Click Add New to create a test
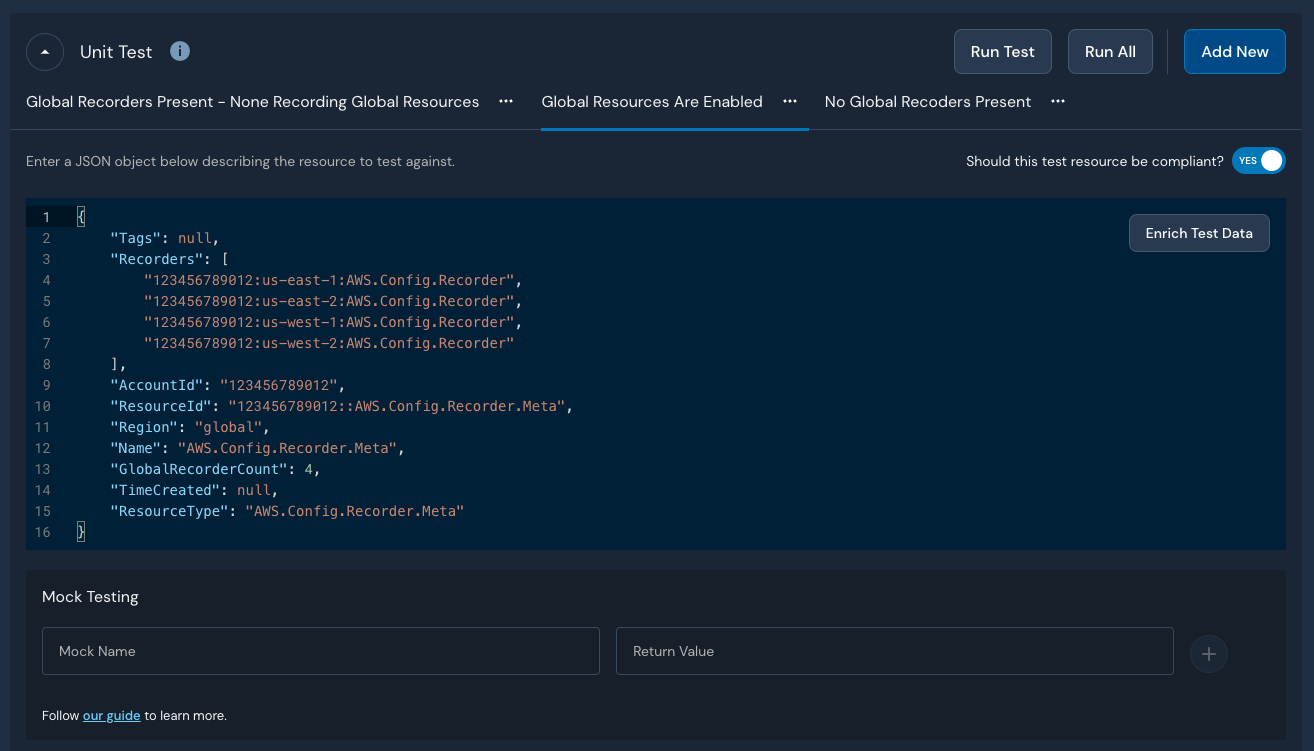This screenshot has width=1314, height=751. coord(1234,51)
